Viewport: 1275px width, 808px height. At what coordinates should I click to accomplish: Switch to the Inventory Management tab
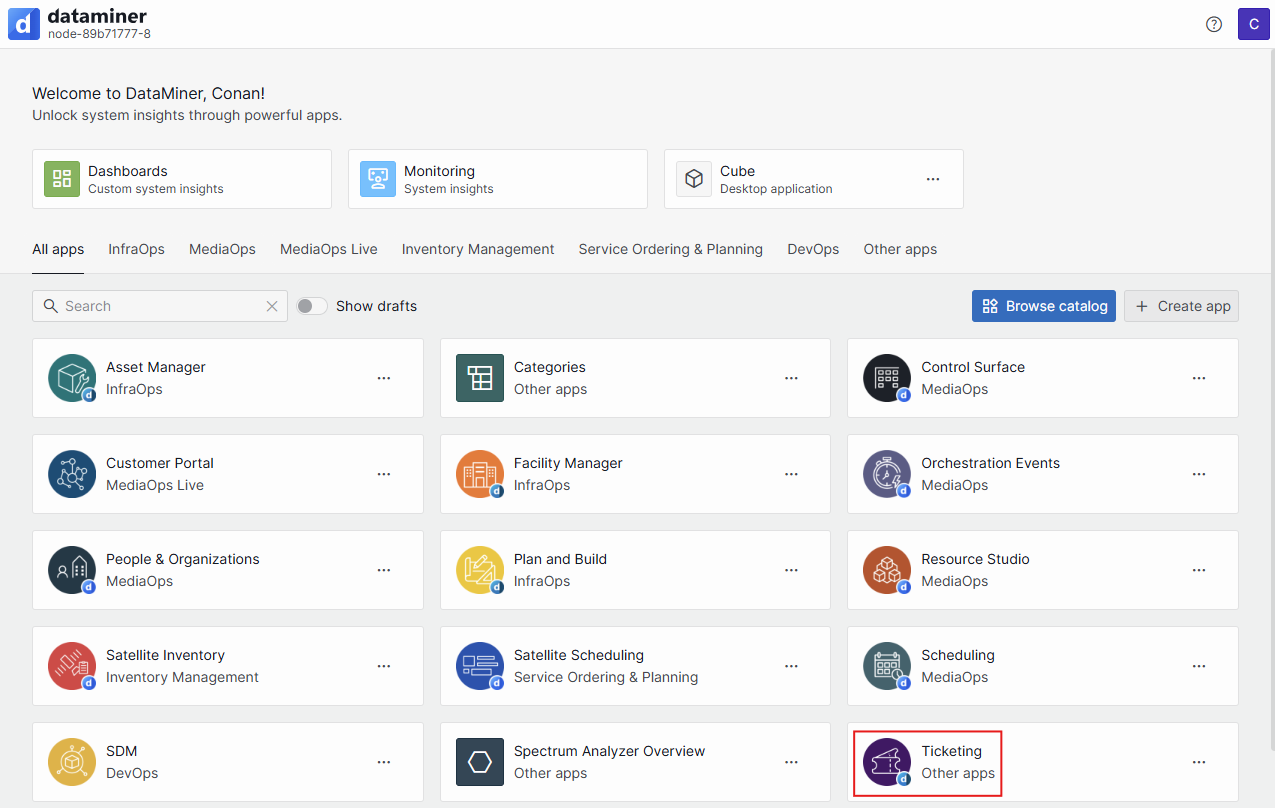[478, 249]
